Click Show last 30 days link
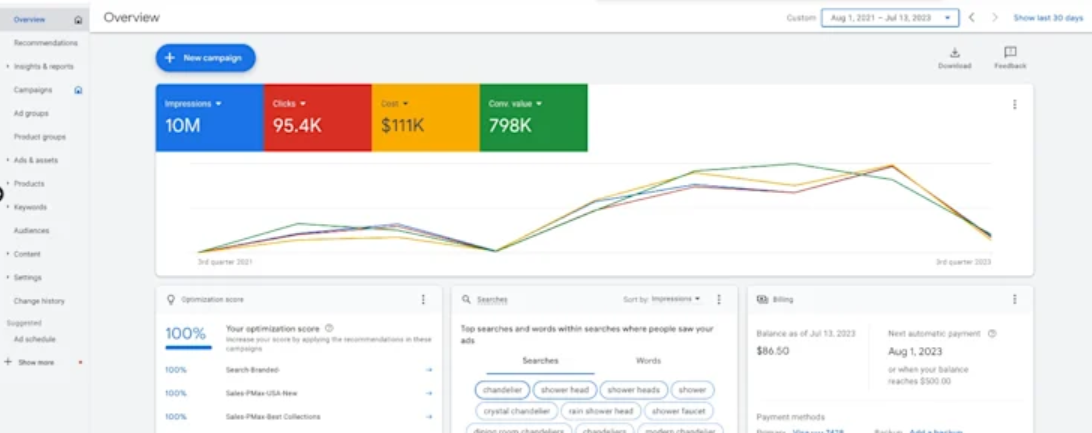This screenshot has width=1092, height=433. [1048, 18]
